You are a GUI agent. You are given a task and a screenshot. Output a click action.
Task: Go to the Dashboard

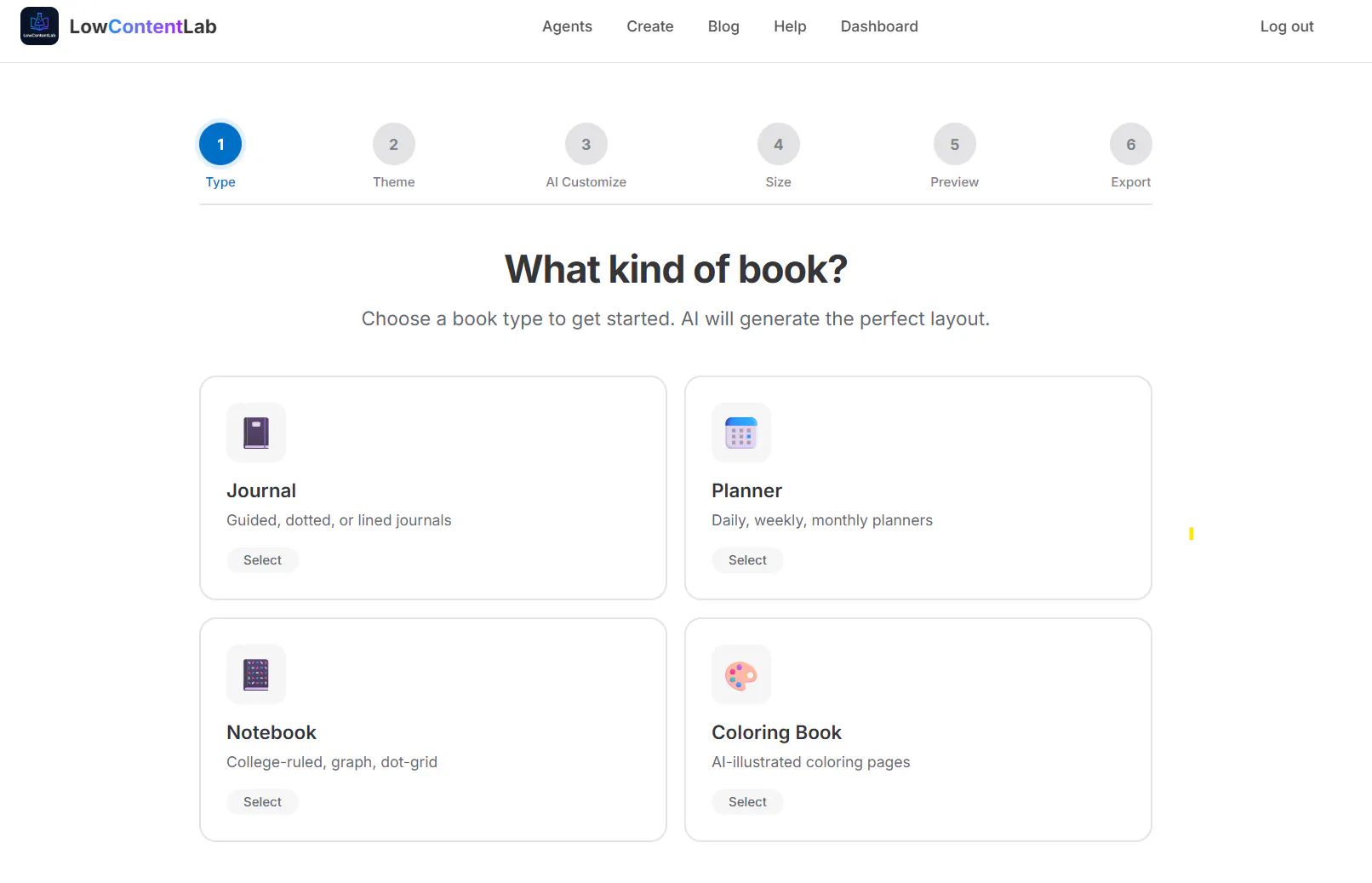pyautogui.click(x=879, y=26)
